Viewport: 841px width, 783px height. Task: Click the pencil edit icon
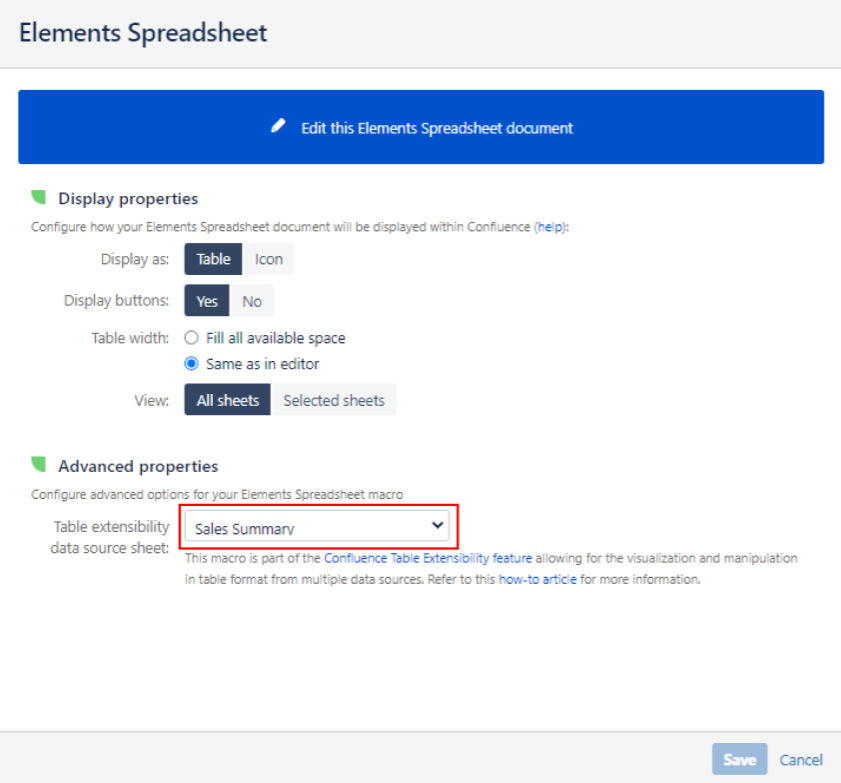279,127
